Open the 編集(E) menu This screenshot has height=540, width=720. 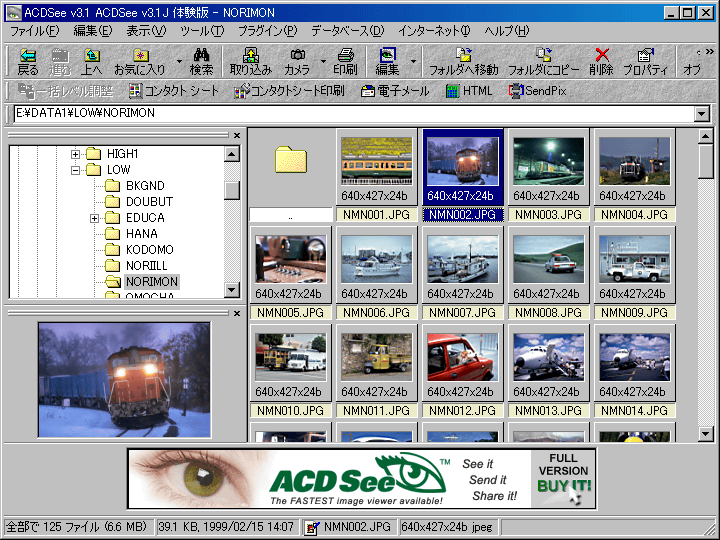click(93, 31)
